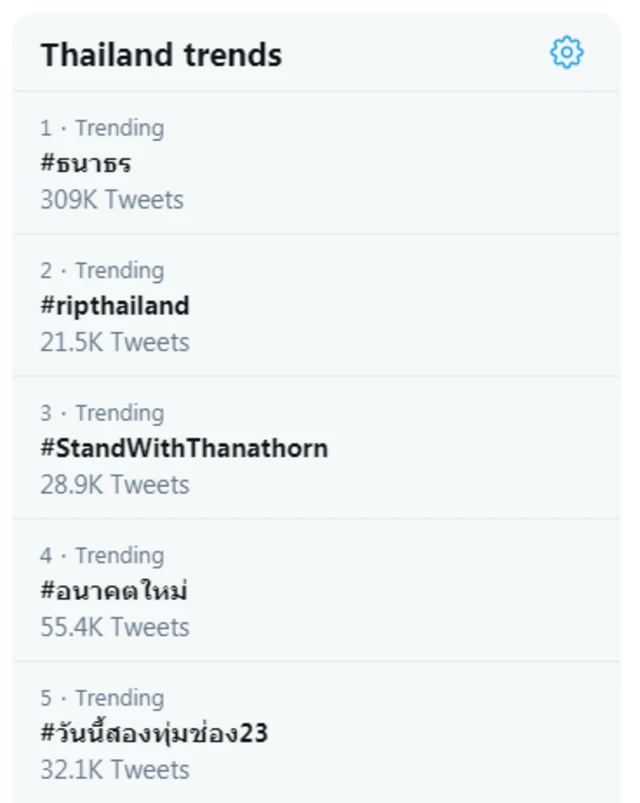Click rank number 1 in the trends list
This screenshot has height=803, width=640.
tap(45, 128)
